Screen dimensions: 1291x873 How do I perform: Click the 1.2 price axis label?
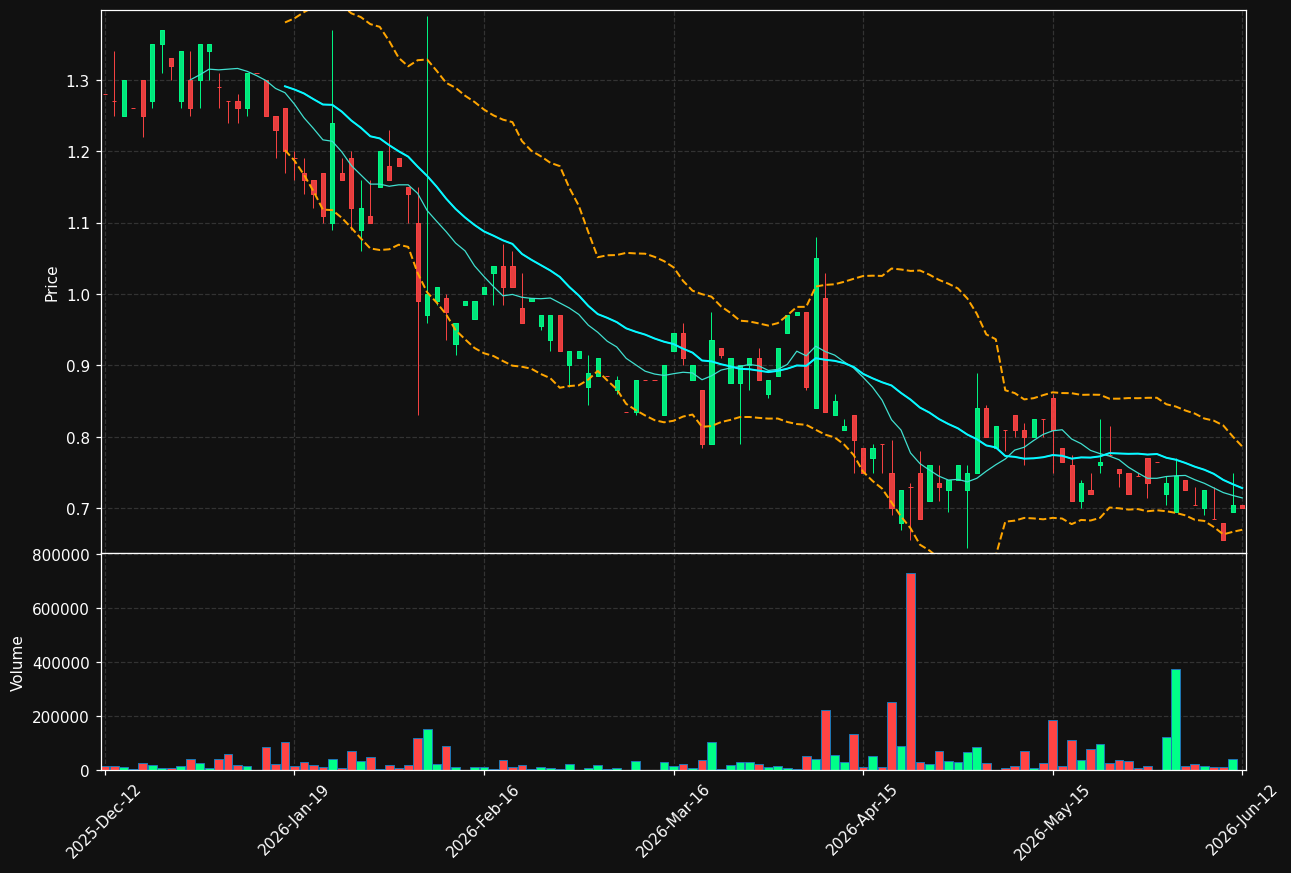pyautogui.click(x=80, y=152)
